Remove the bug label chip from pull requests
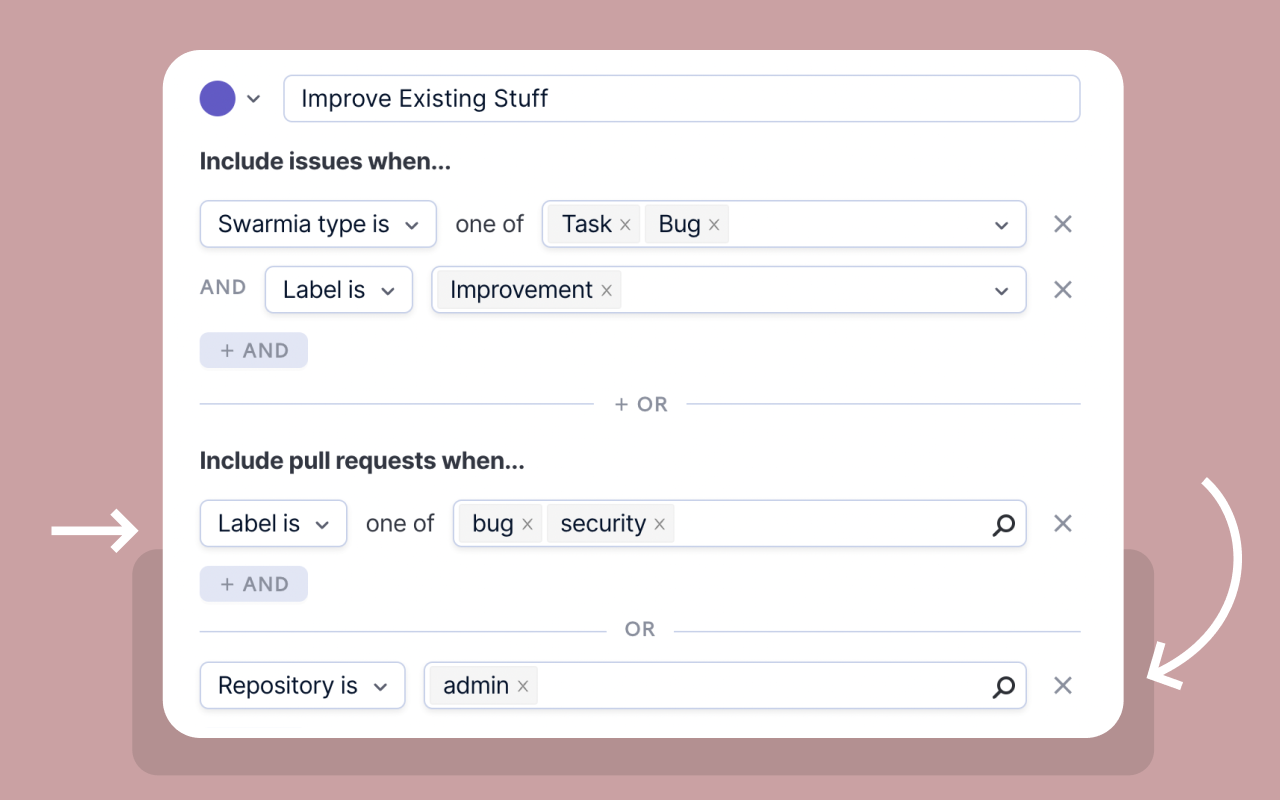Viewport: 1280px width, 800px height. pos(527,524)
